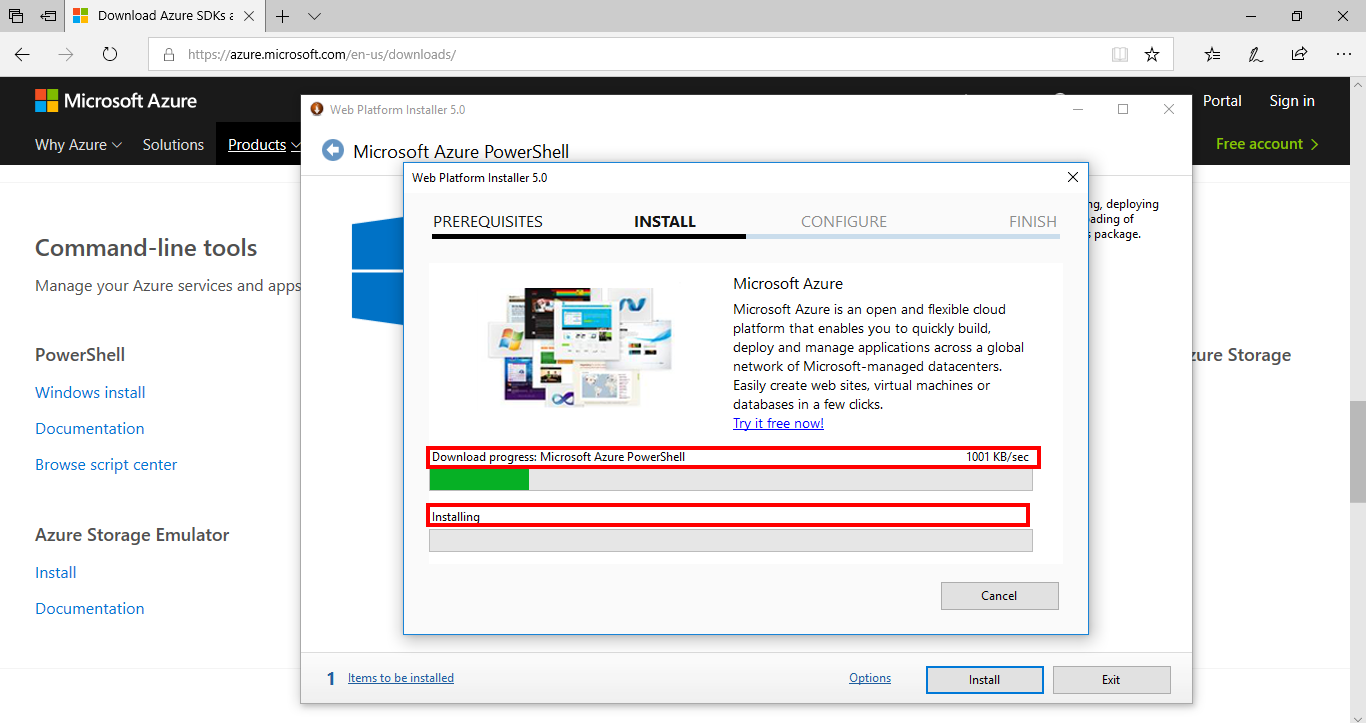Add page to favorites with star icon

(1152, 54)
